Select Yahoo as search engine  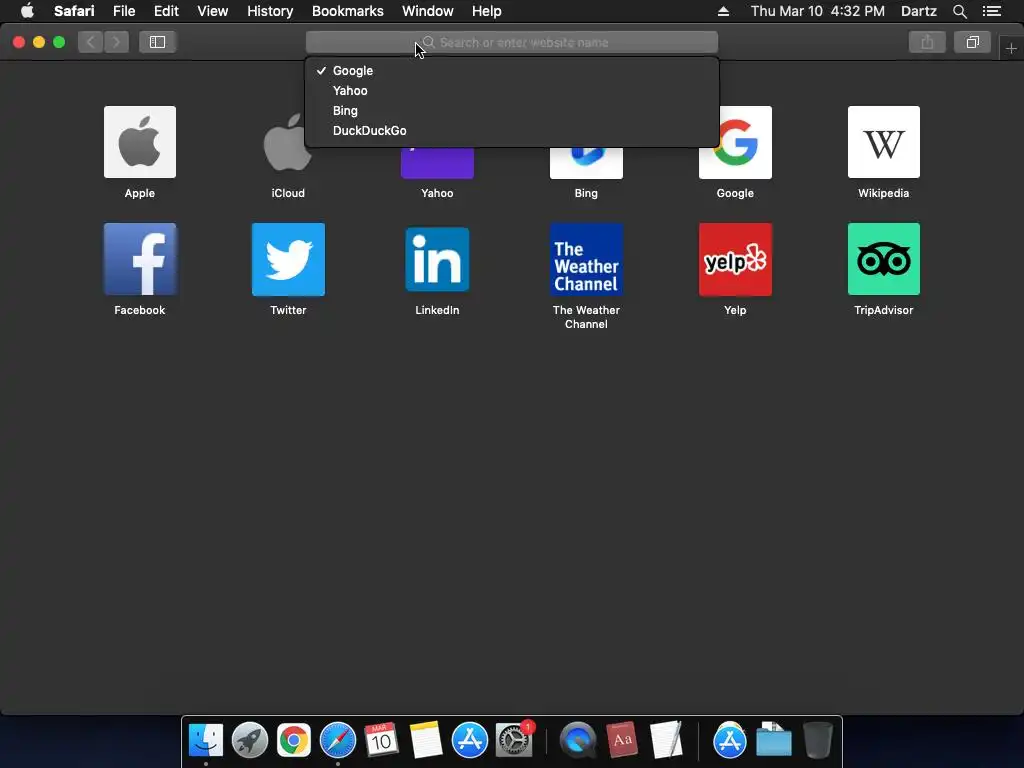point(512,91)
